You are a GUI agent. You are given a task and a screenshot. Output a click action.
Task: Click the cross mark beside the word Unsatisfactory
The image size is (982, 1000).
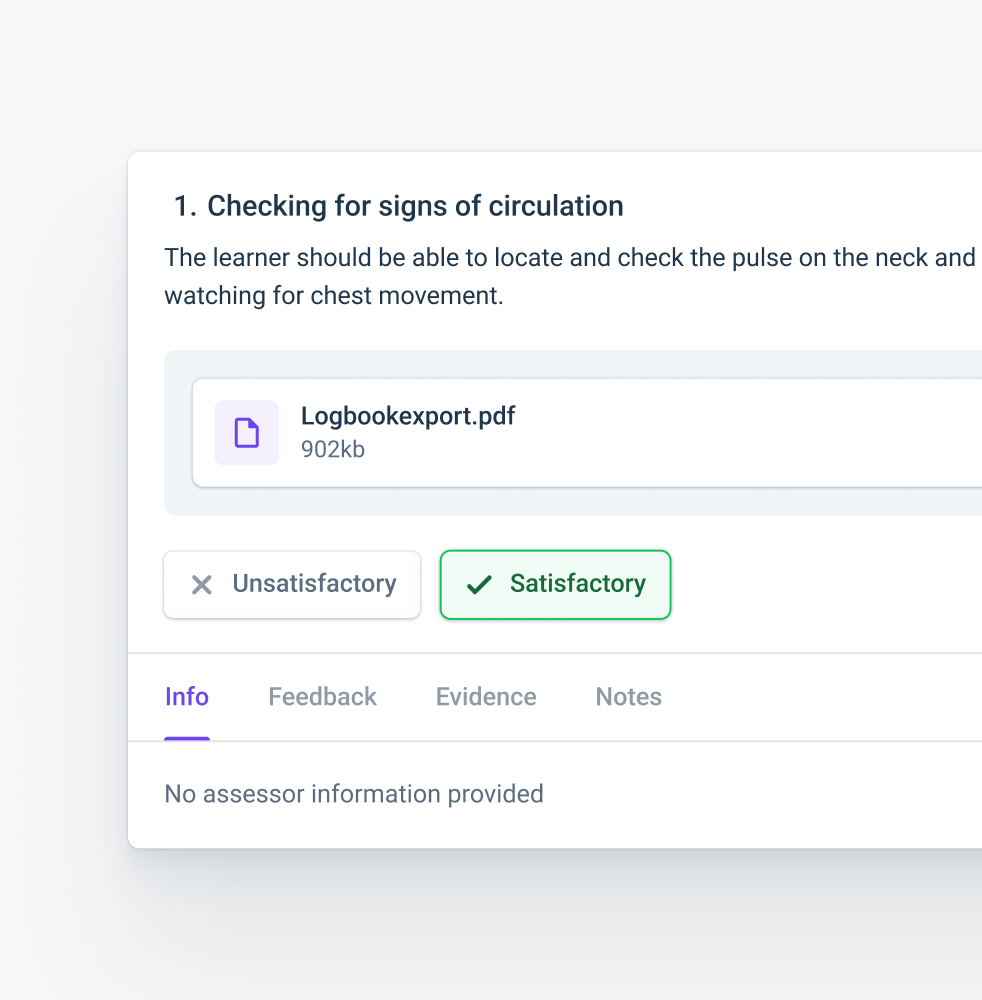pos(202,584)
